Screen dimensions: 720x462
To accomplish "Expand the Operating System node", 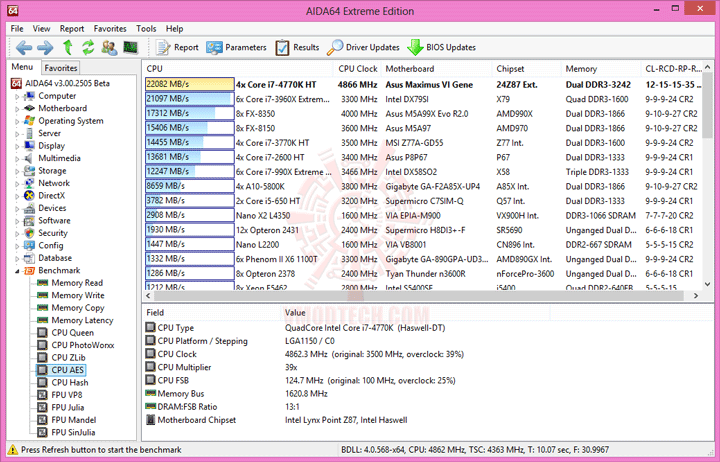I will pos(17,121).
